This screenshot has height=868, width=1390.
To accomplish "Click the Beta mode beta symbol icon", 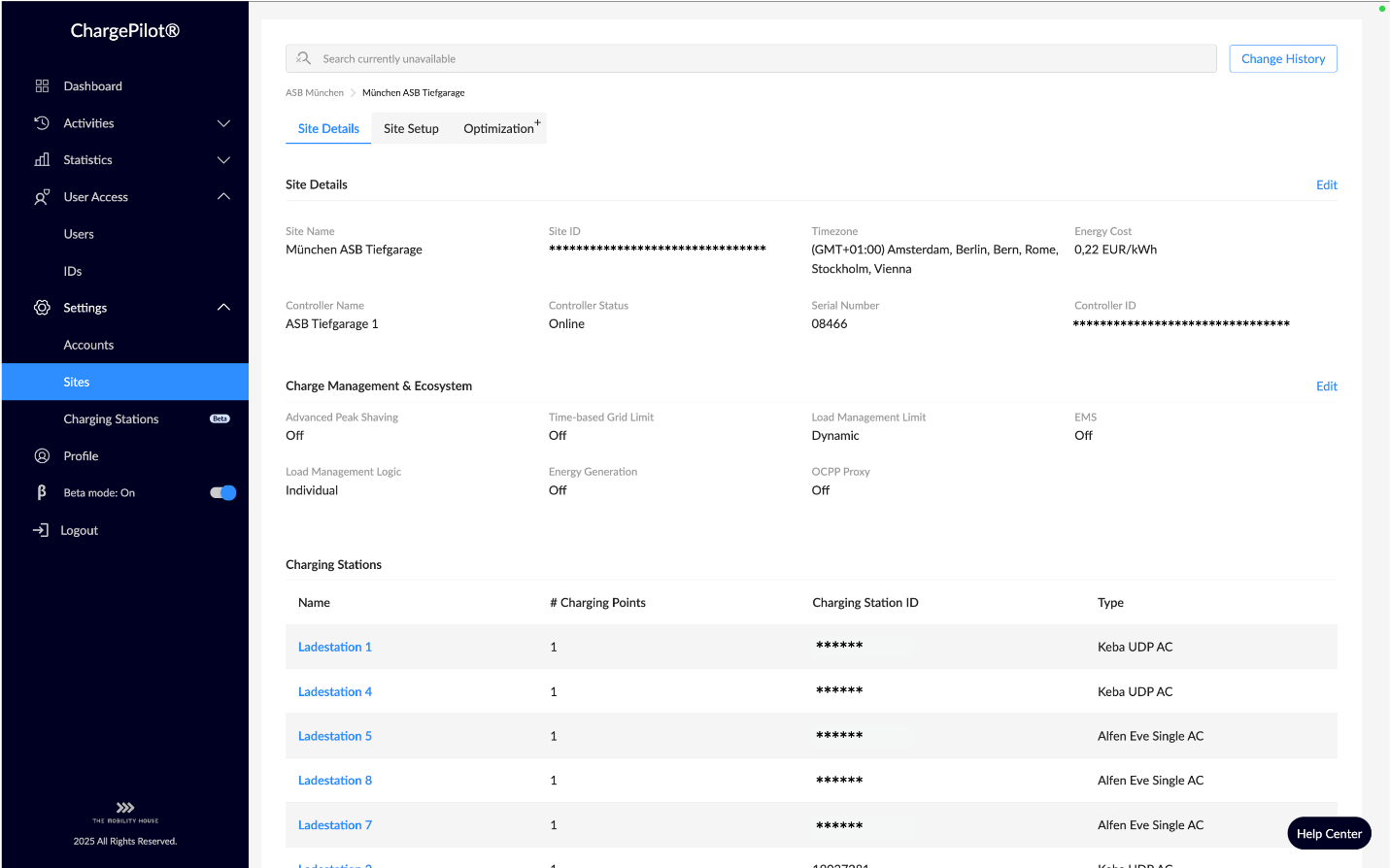I will click(x=42, y=492).
